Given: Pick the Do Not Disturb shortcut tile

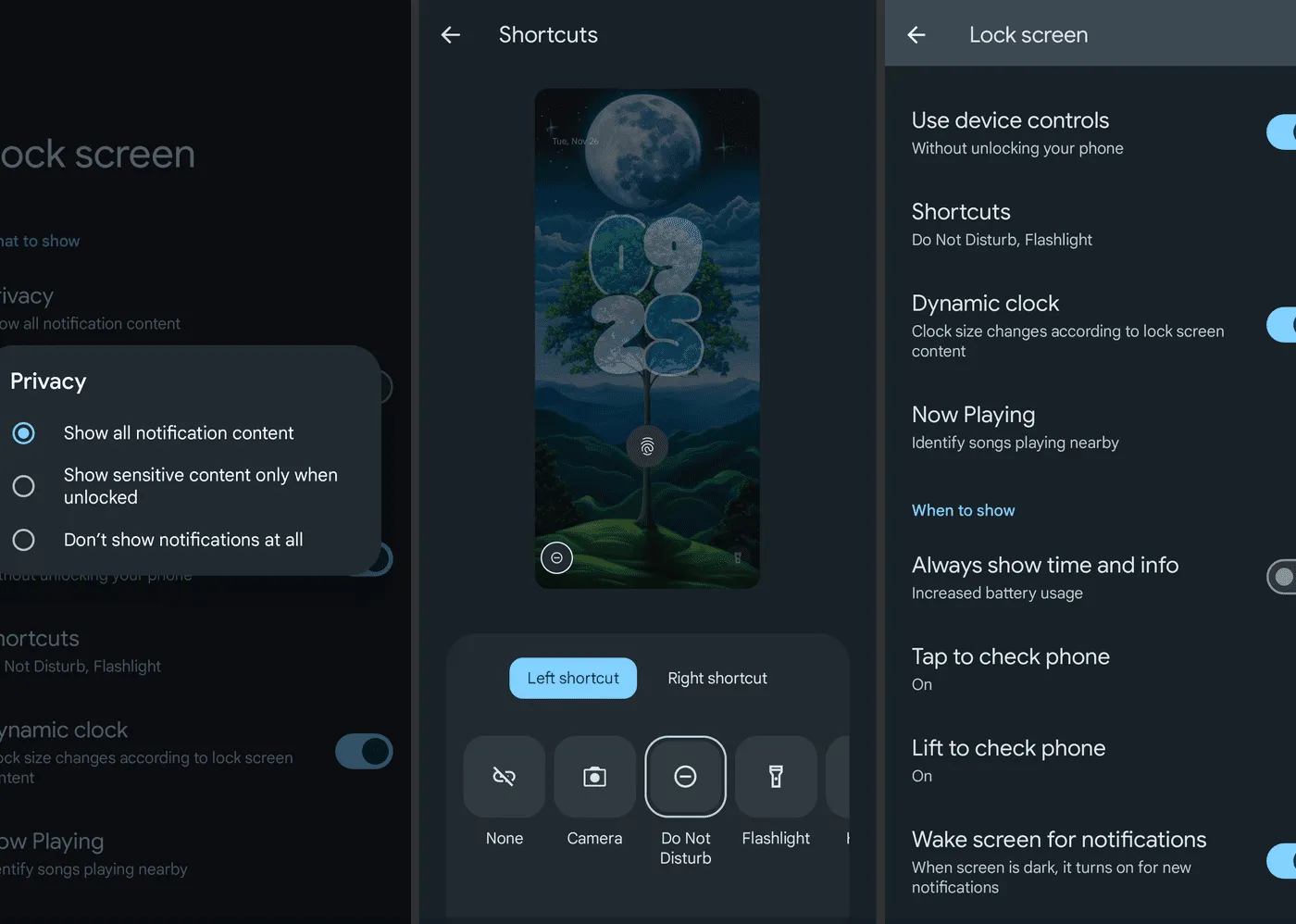Looking at the screenshot, I should pos(685,777).
